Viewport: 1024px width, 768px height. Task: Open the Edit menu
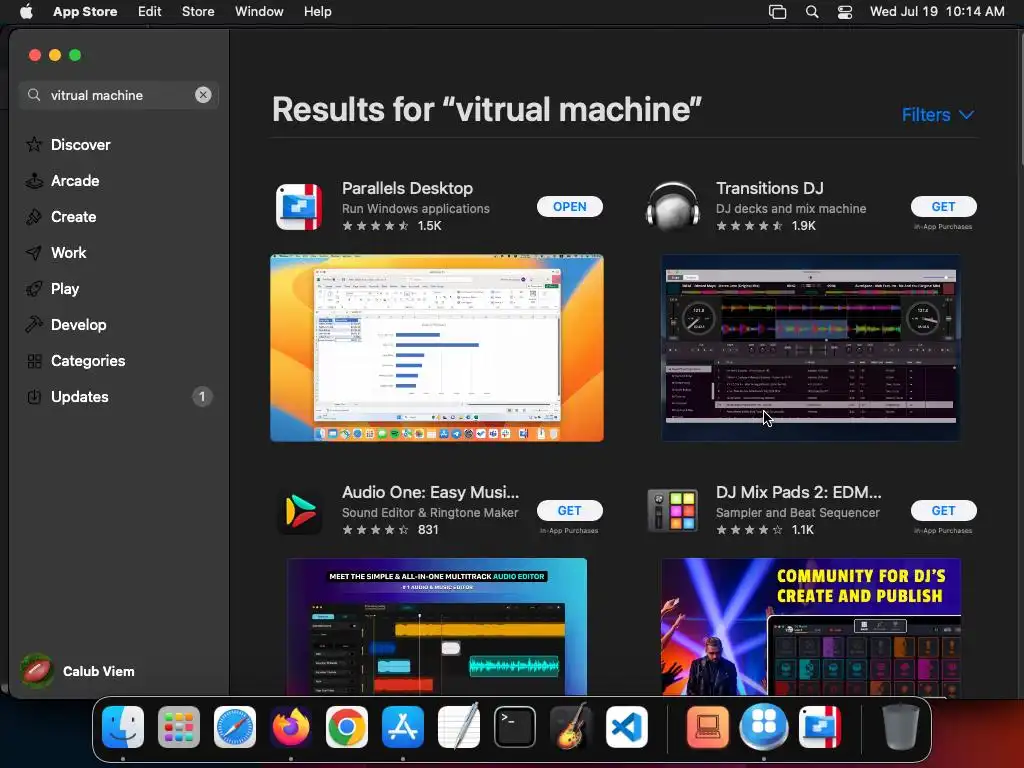point(150,12)
